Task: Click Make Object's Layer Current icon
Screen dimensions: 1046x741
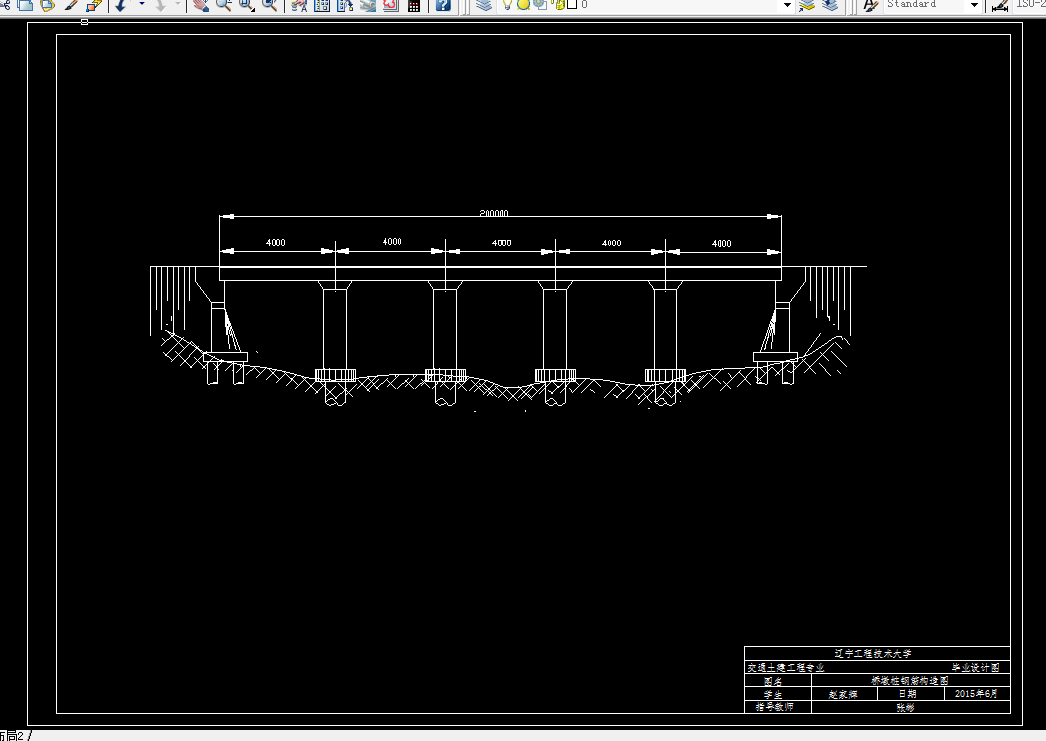Action: pos(807,5)
